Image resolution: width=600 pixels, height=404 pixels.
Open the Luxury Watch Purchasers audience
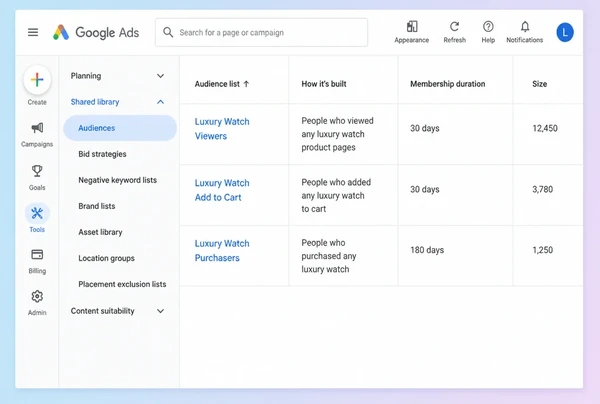click(x=222, y=251)
